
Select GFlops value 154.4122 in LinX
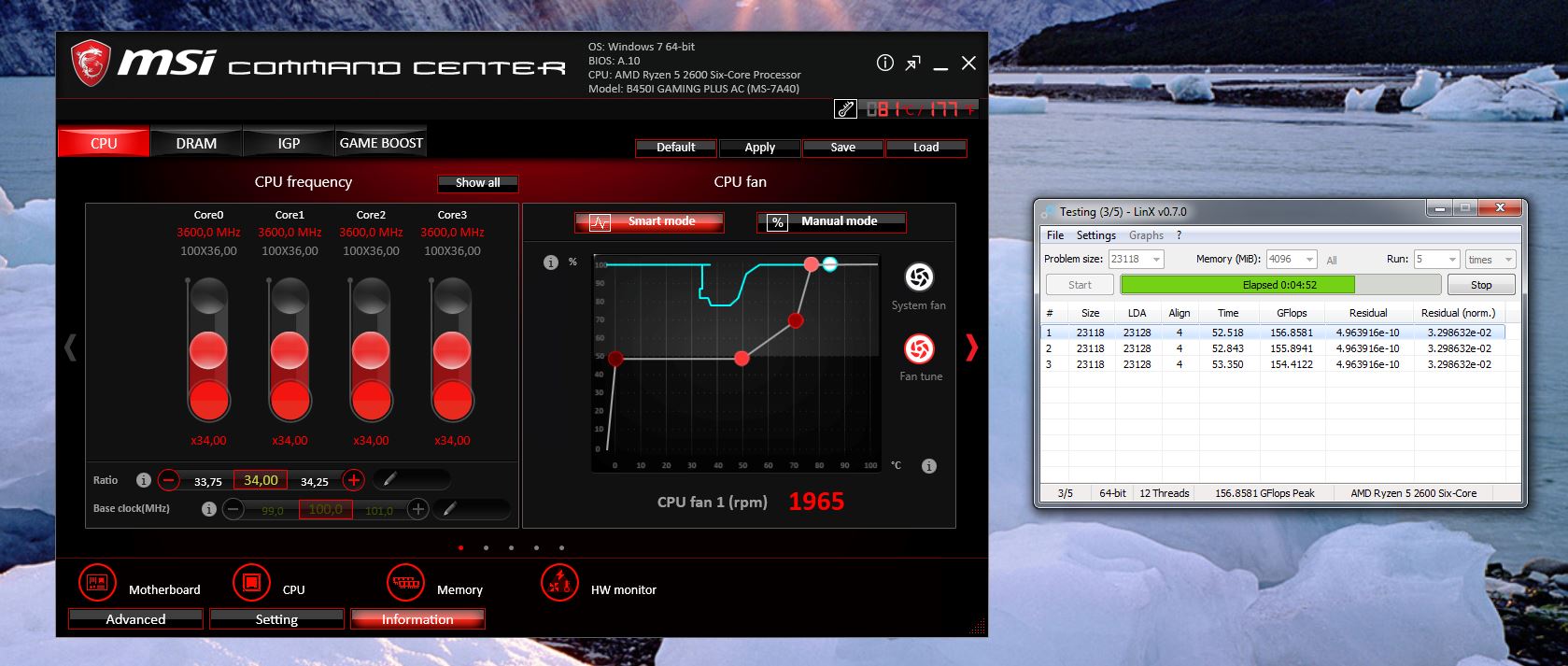tap(1292, 364)
